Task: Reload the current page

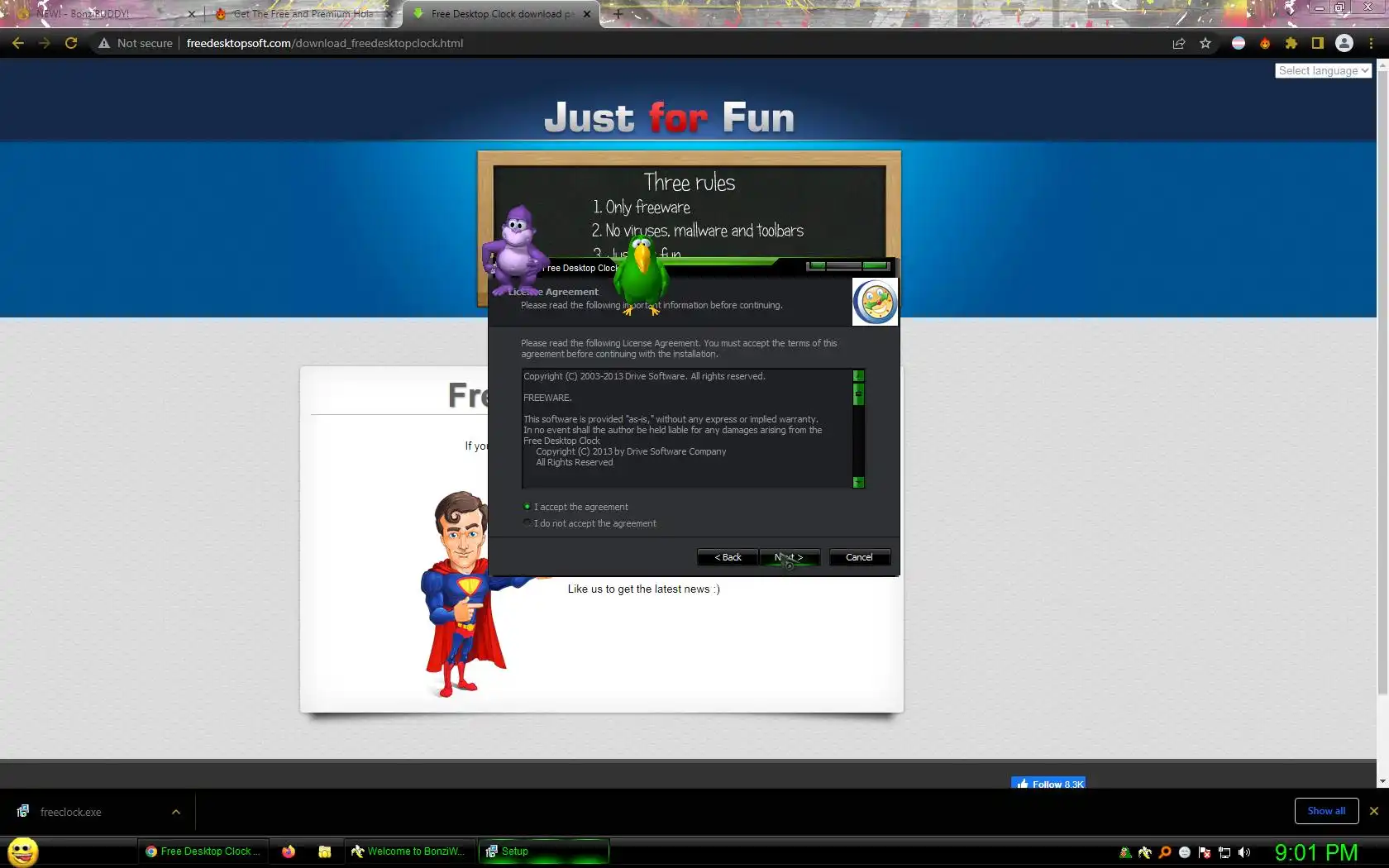Action: pos(71,43)
